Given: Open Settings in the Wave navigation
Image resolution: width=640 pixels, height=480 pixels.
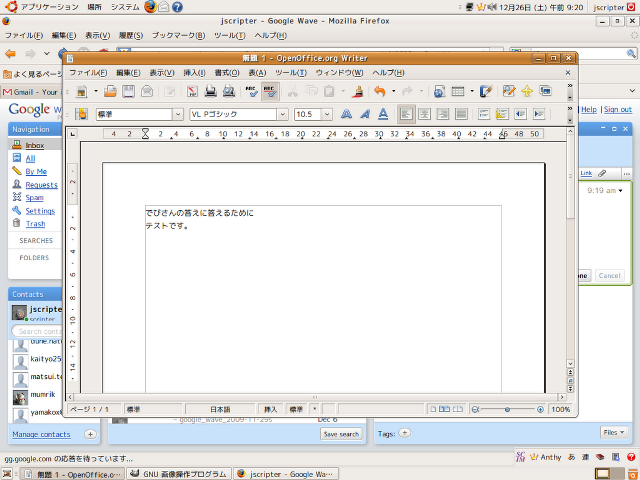Looking at the screenshot, I should point(40,211).
